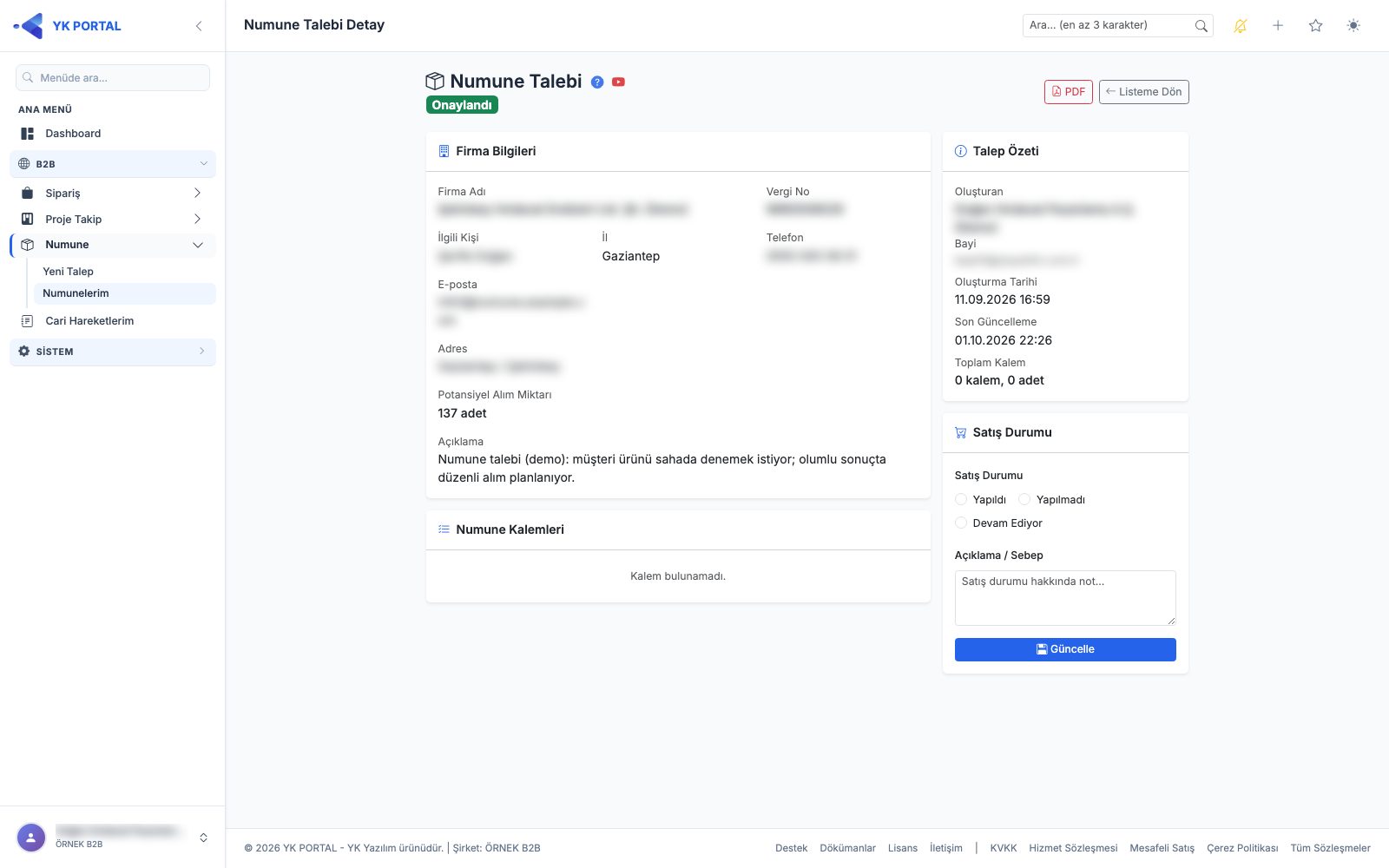Viewport: 1389px width, 868px height.
Task: Open the KVKK footer link
Action: coord(1004,848)
